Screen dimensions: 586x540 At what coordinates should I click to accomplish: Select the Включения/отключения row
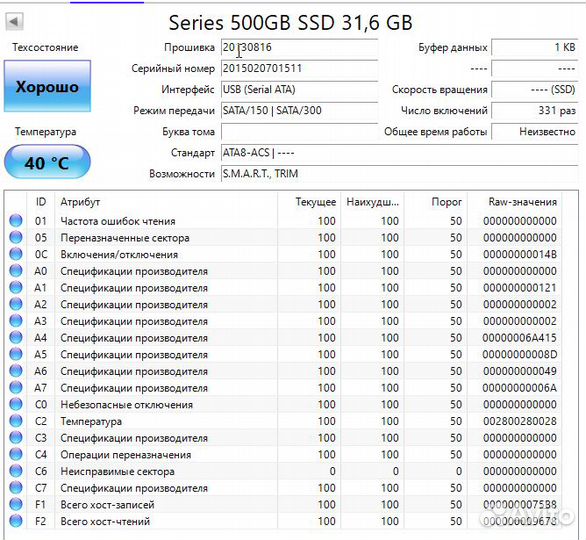283,254
